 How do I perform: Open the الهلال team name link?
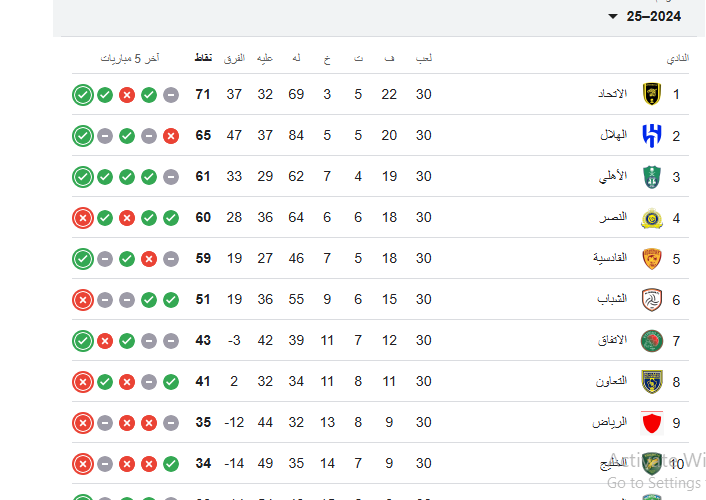tap(613, 135)
